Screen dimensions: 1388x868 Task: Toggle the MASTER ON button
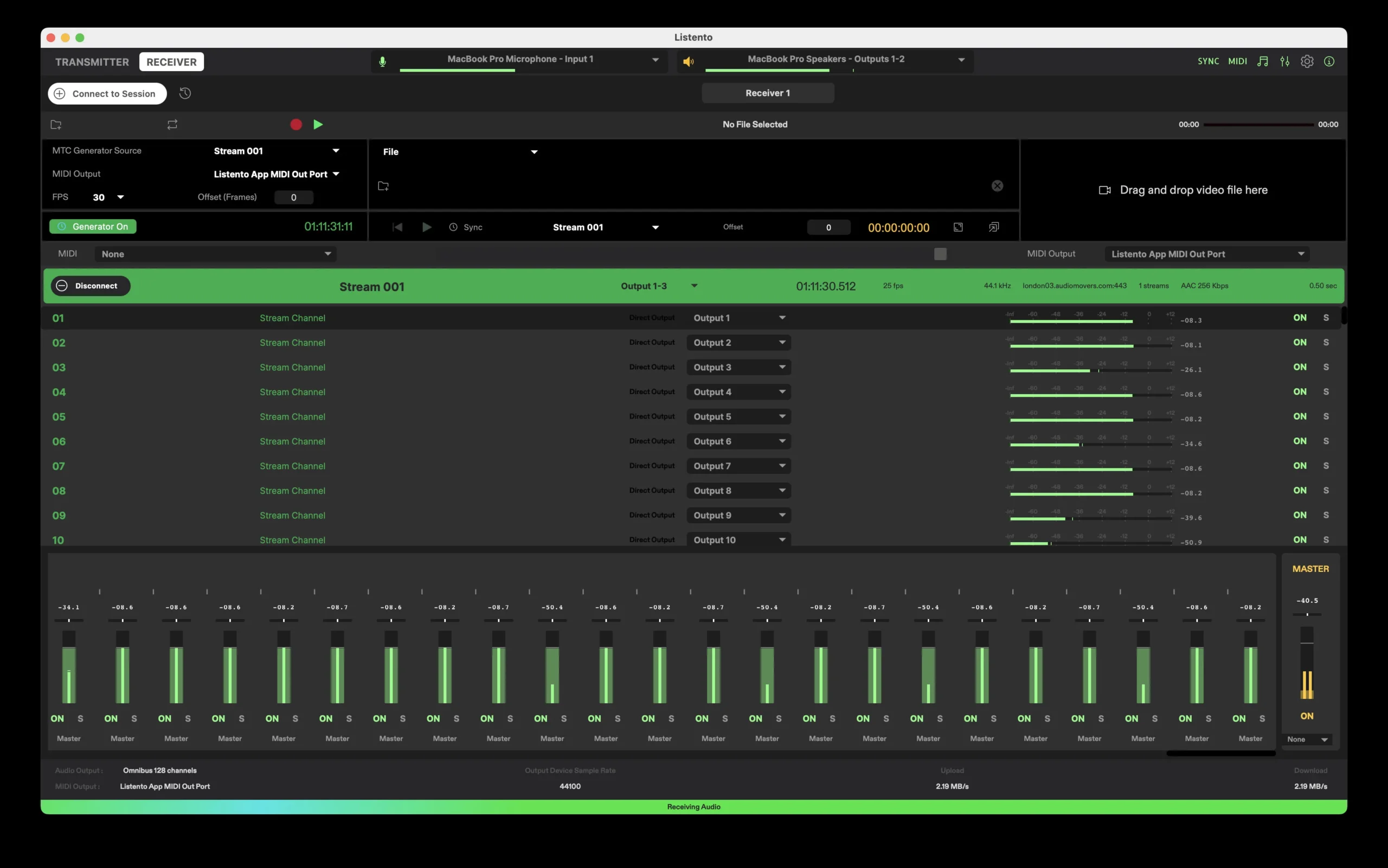[x=1307, y=716]
